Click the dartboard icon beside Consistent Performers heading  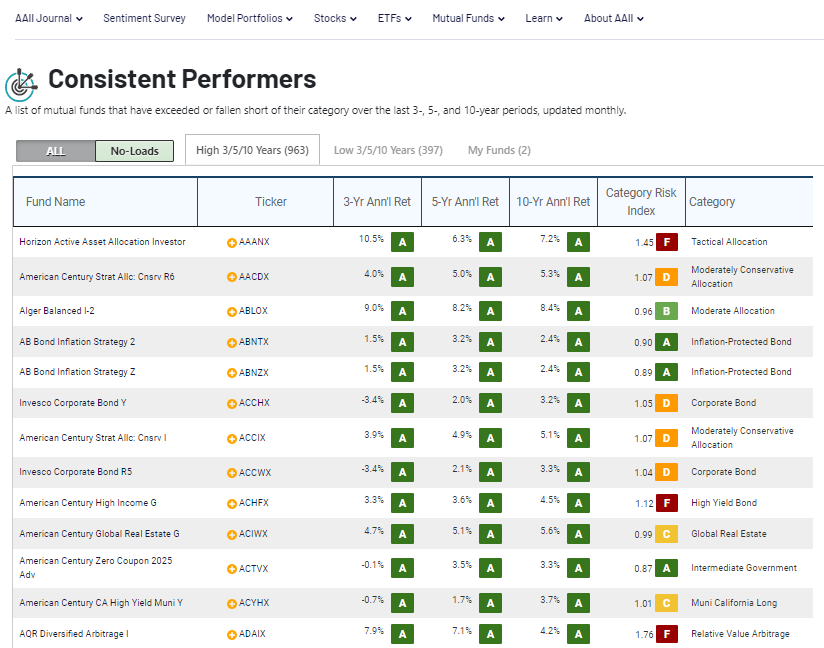22,80
